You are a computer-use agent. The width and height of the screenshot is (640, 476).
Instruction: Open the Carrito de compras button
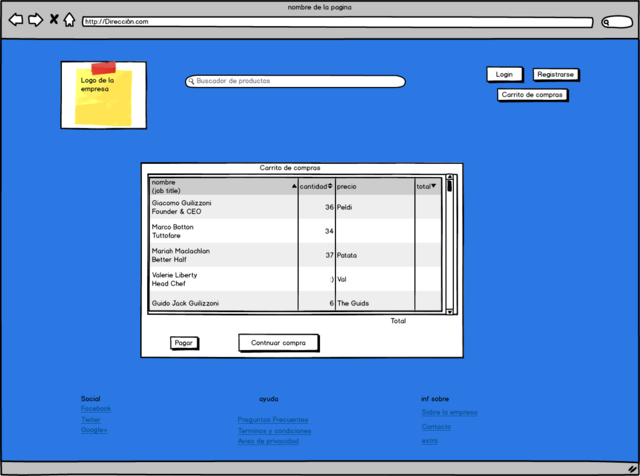[x=533, y=95]
